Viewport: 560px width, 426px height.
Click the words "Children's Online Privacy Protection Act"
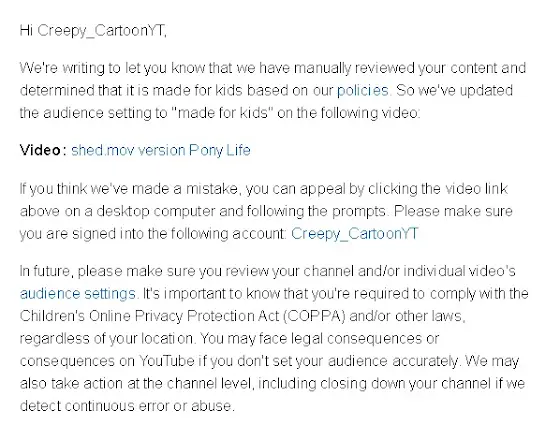coord(149,316)
